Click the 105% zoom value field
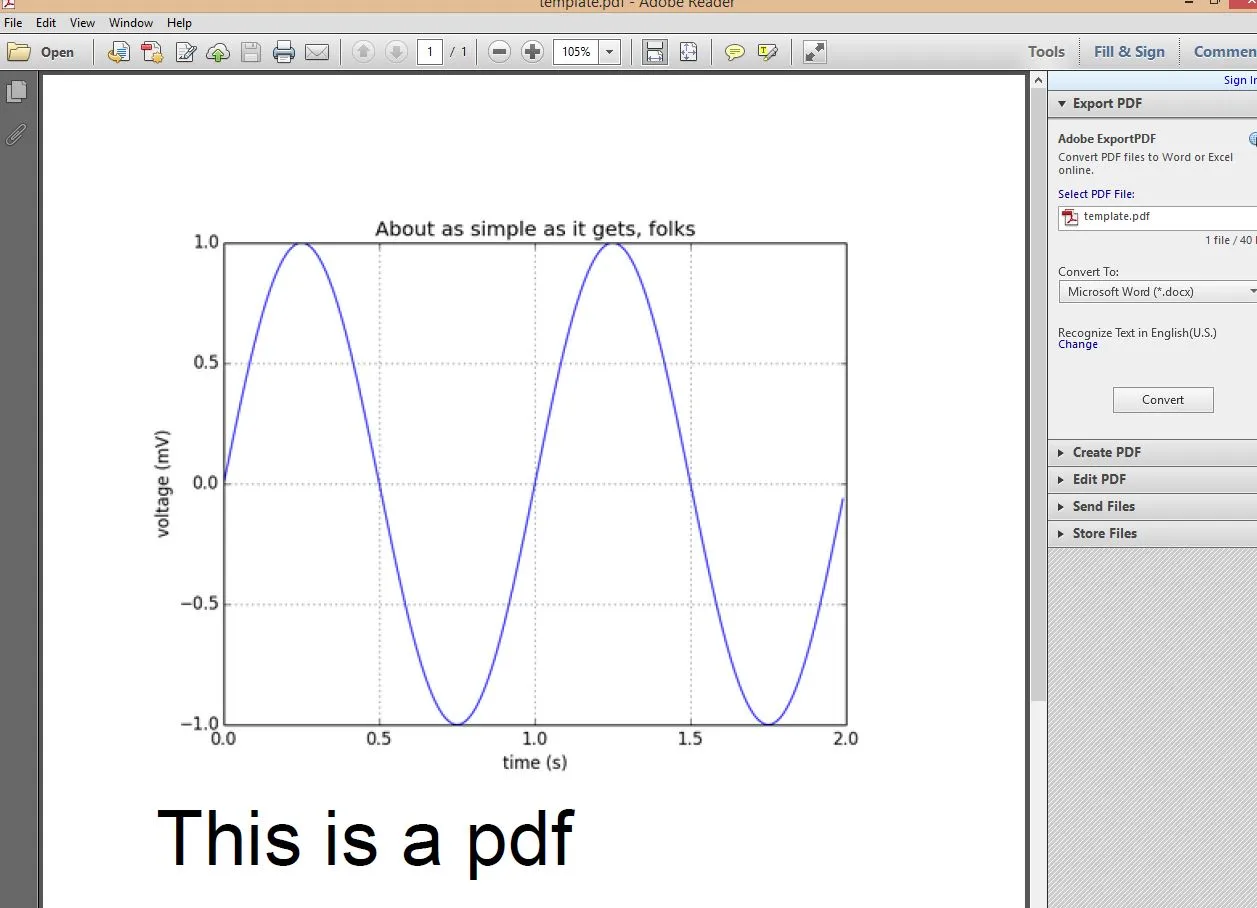The image size is (1257, 908). 576,51
